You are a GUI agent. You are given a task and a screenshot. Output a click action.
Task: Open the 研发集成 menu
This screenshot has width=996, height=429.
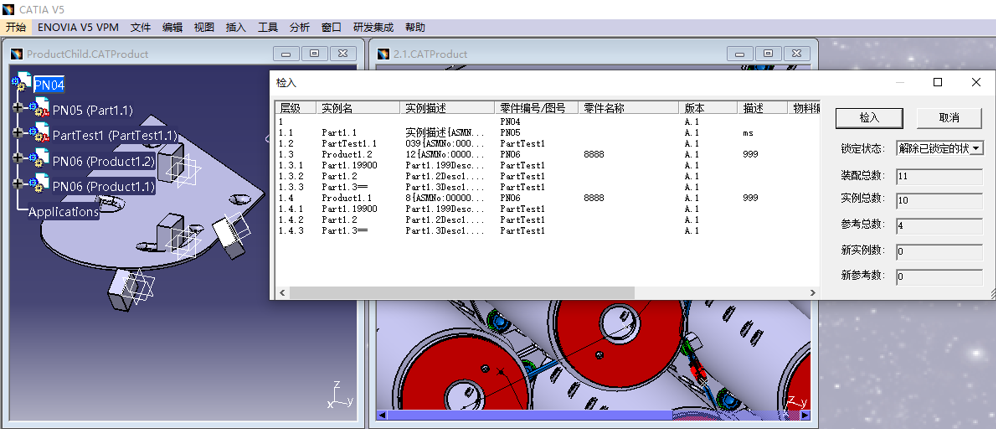tap(374, 27)
